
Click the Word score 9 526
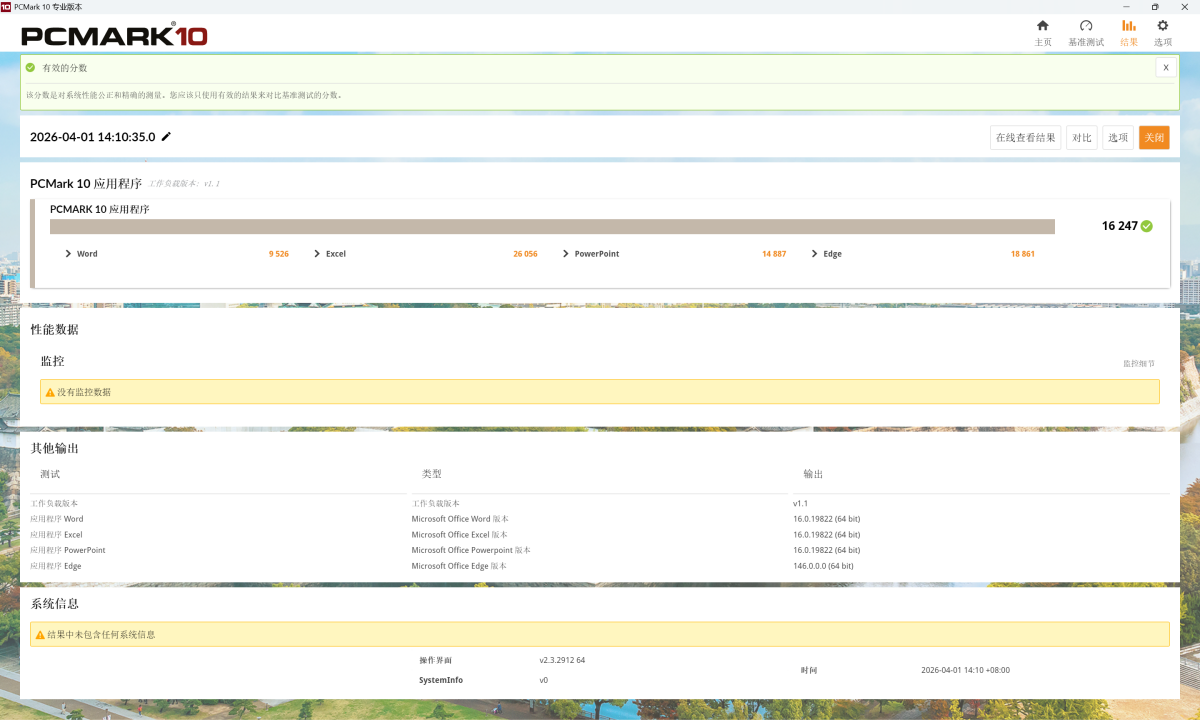pos(279,254)
